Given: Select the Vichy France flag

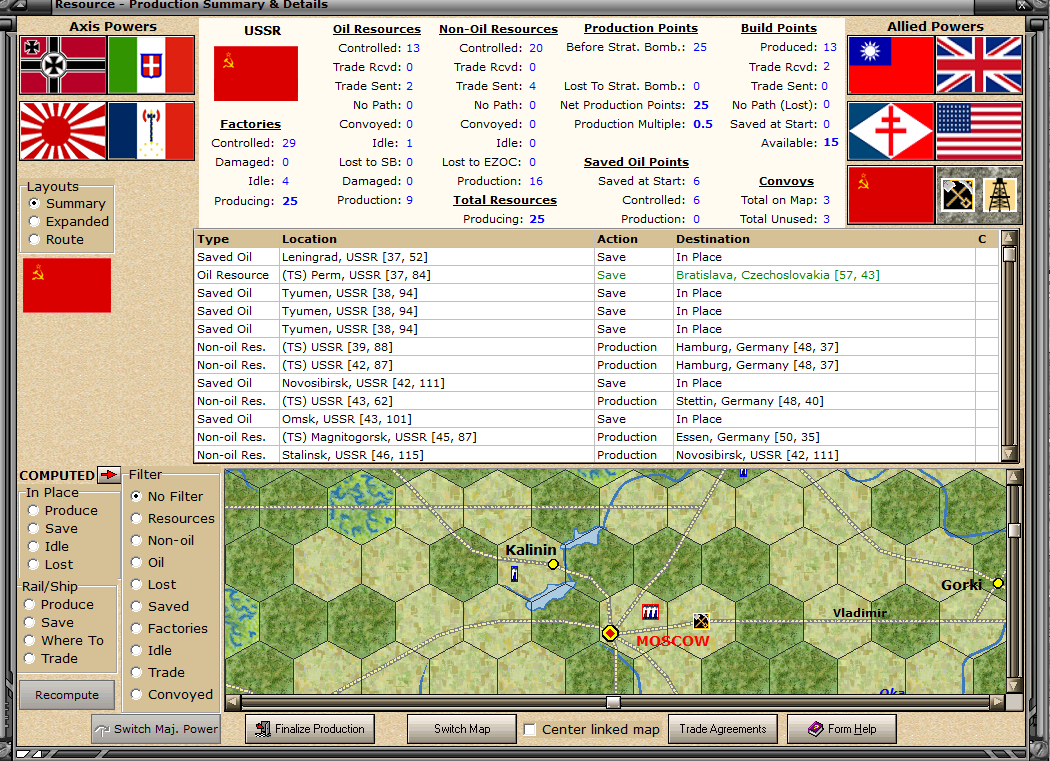Looking at the screenshot, I should click(x=151, y=131).
